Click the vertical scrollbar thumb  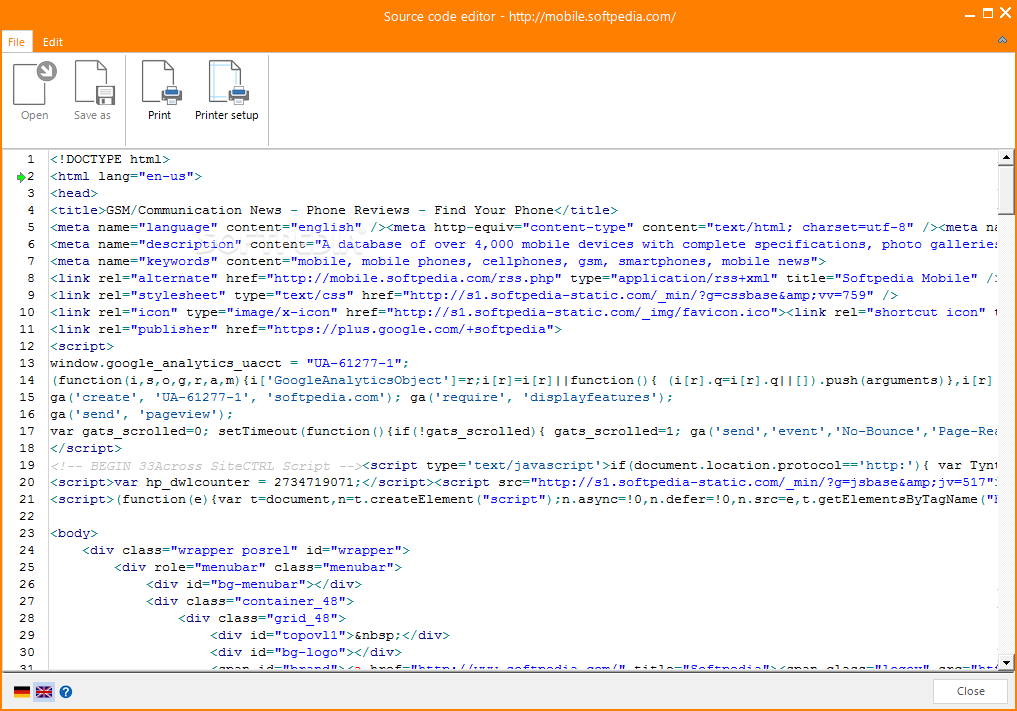click(x=1005, y=189)
